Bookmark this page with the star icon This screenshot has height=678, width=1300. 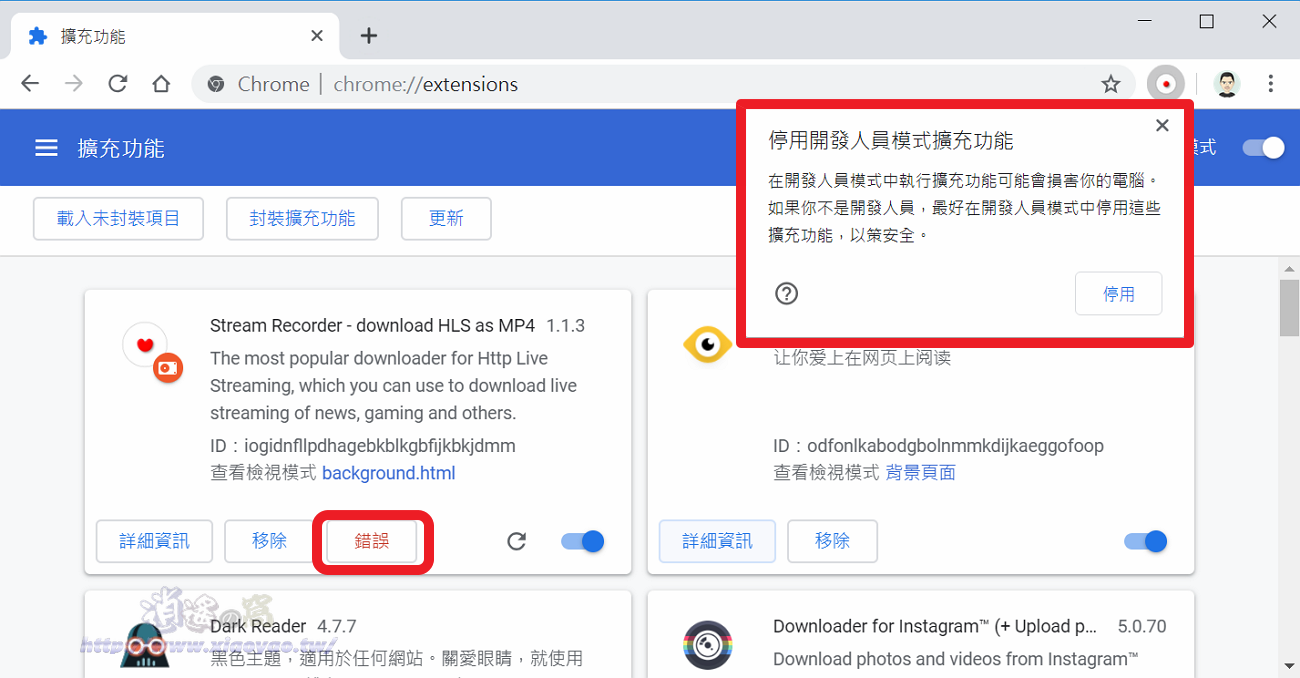(x=1111, y=84)
